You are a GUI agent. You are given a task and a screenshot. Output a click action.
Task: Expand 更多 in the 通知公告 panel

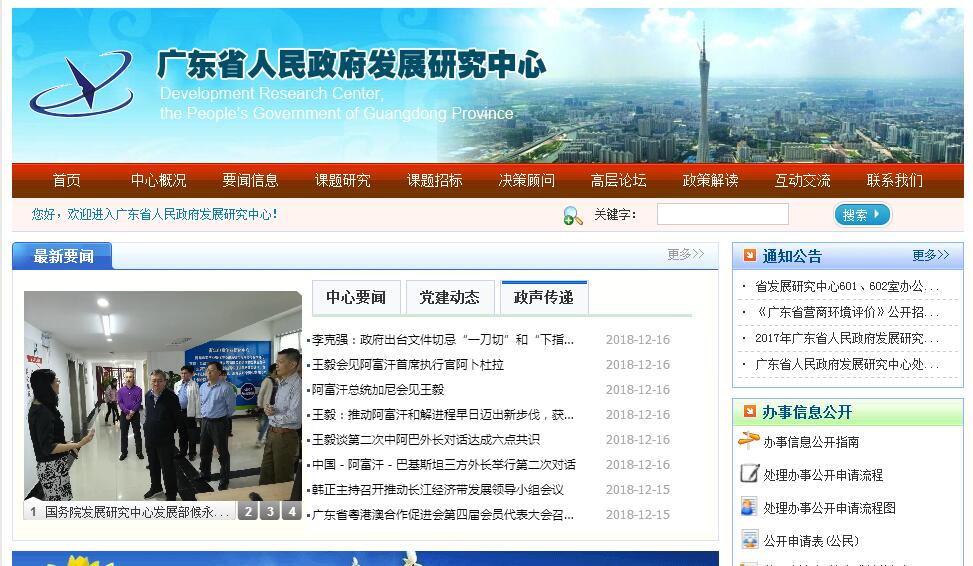coord(930,256)
